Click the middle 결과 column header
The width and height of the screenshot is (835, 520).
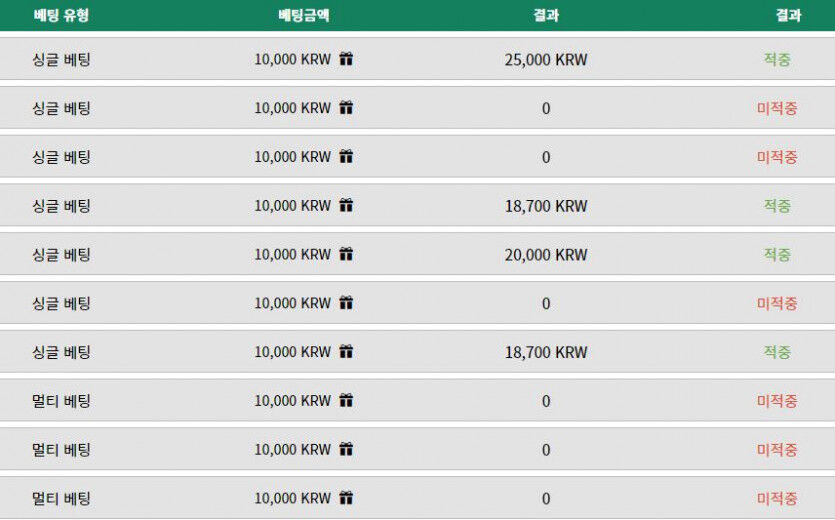(546, 15)
